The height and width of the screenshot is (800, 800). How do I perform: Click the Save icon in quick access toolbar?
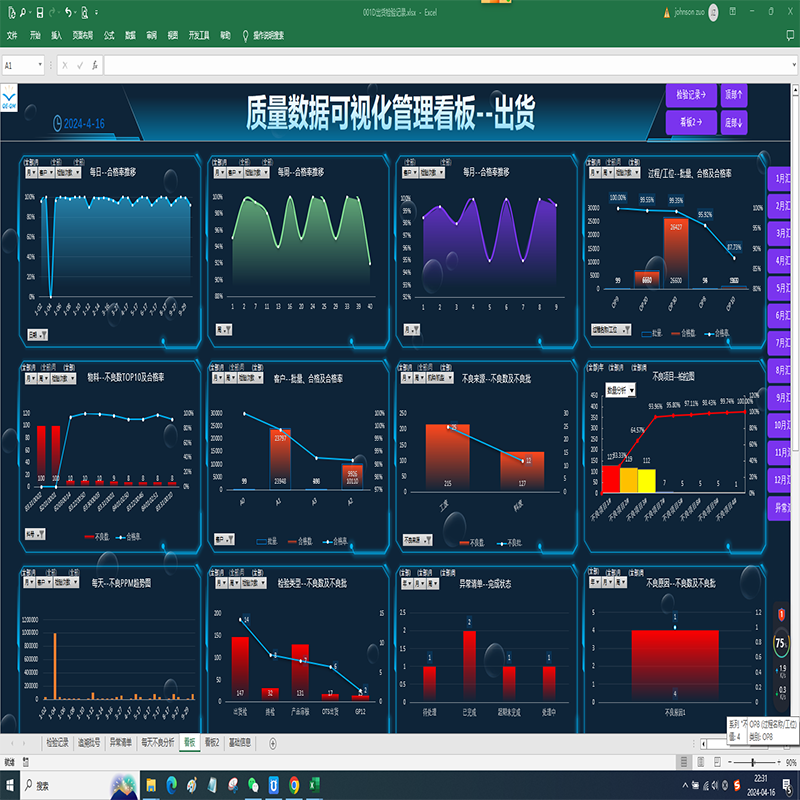click(39, 13)
